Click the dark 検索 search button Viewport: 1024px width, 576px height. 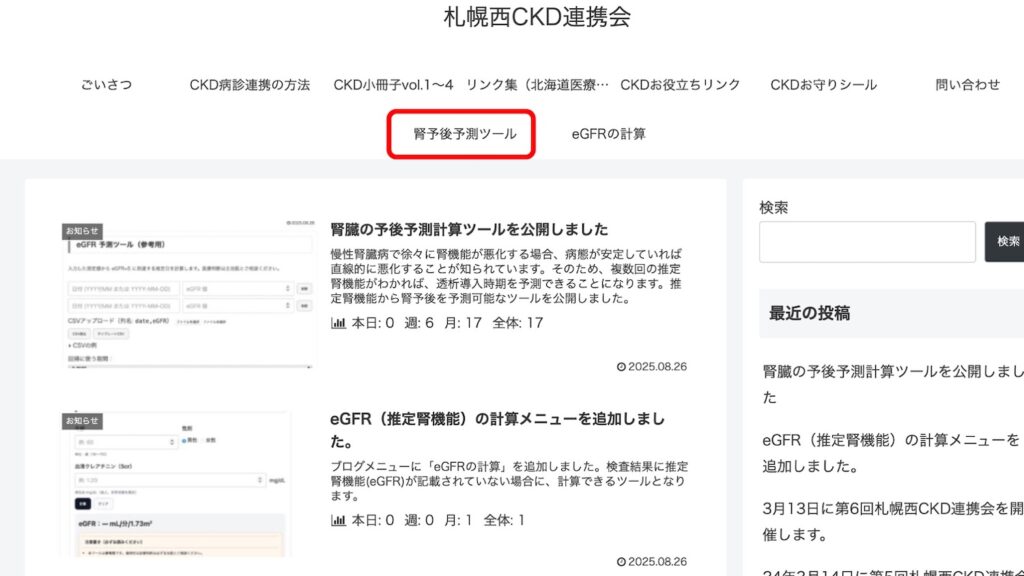(1006, 242)
